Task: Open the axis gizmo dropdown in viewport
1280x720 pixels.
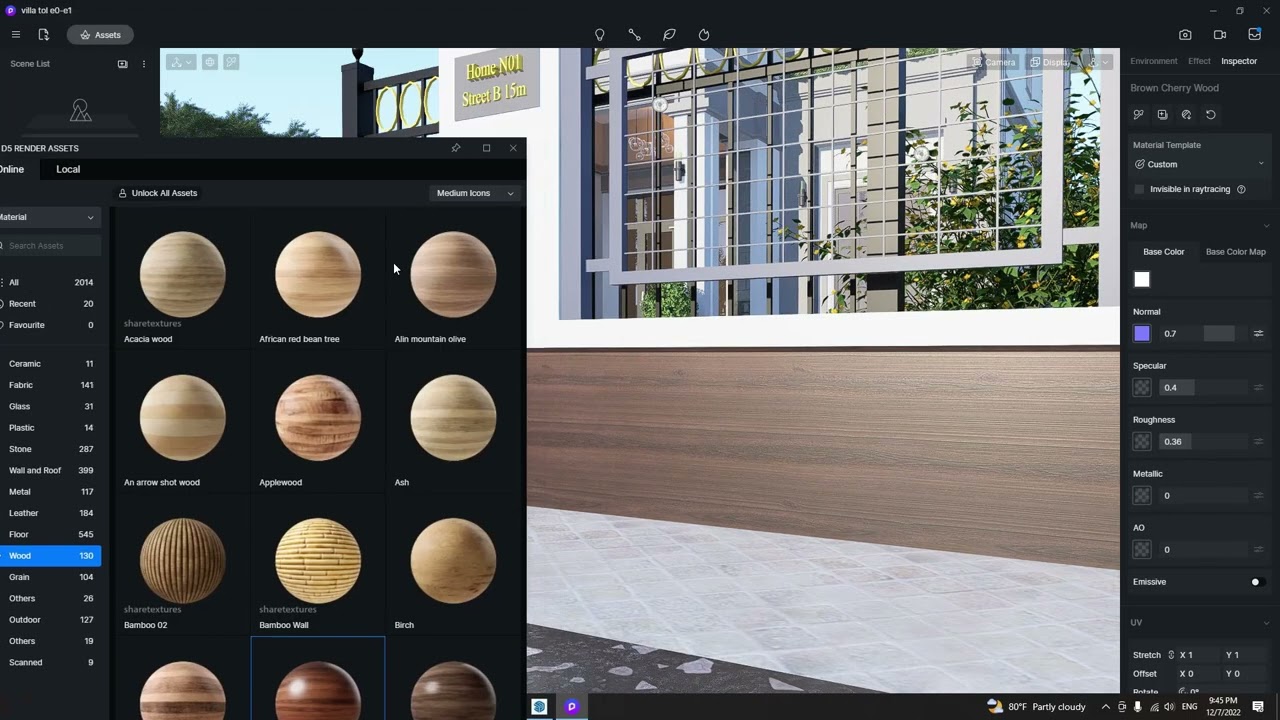Action: pos(181,62)
